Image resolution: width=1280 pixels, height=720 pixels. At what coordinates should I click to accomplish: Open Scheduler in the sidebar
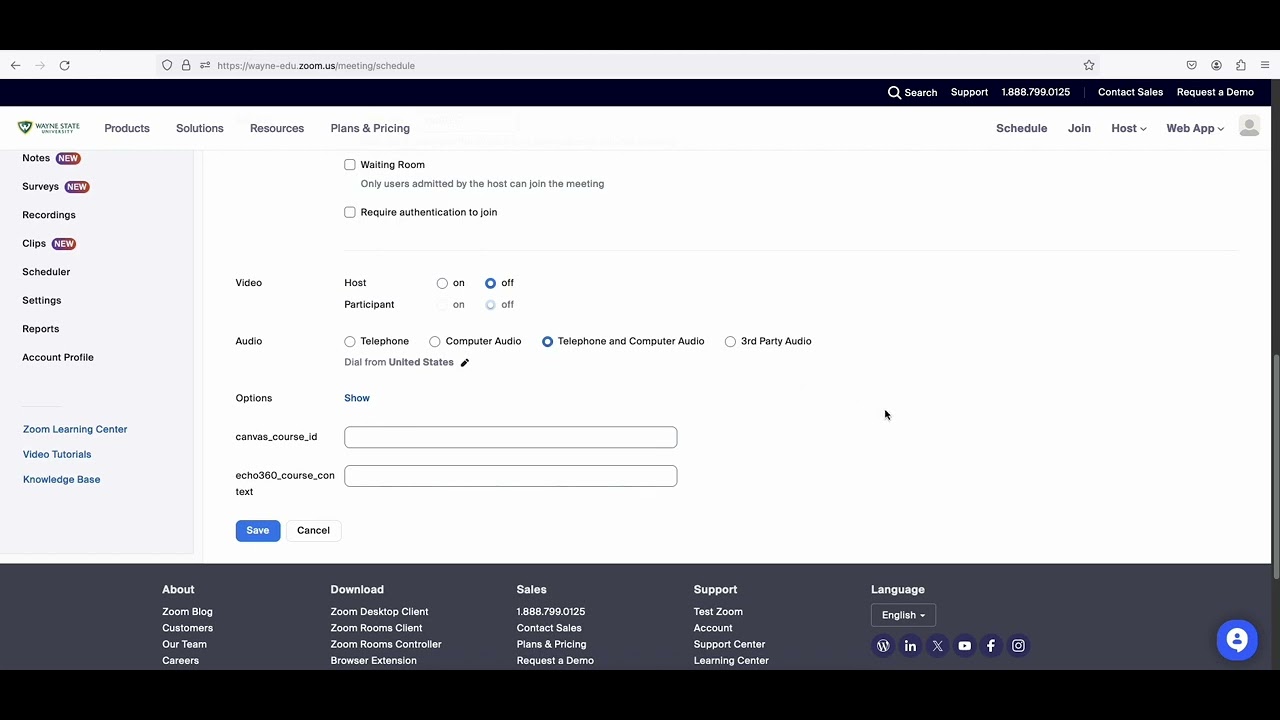[x=46, y=272]
